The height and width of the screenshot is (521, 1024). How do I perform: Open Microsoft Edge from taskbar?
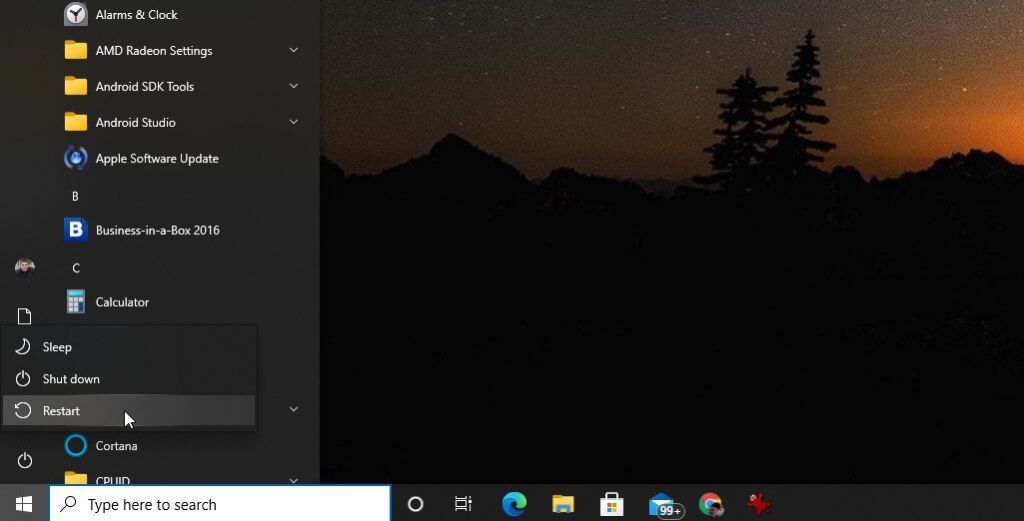(x=514, y=504)
